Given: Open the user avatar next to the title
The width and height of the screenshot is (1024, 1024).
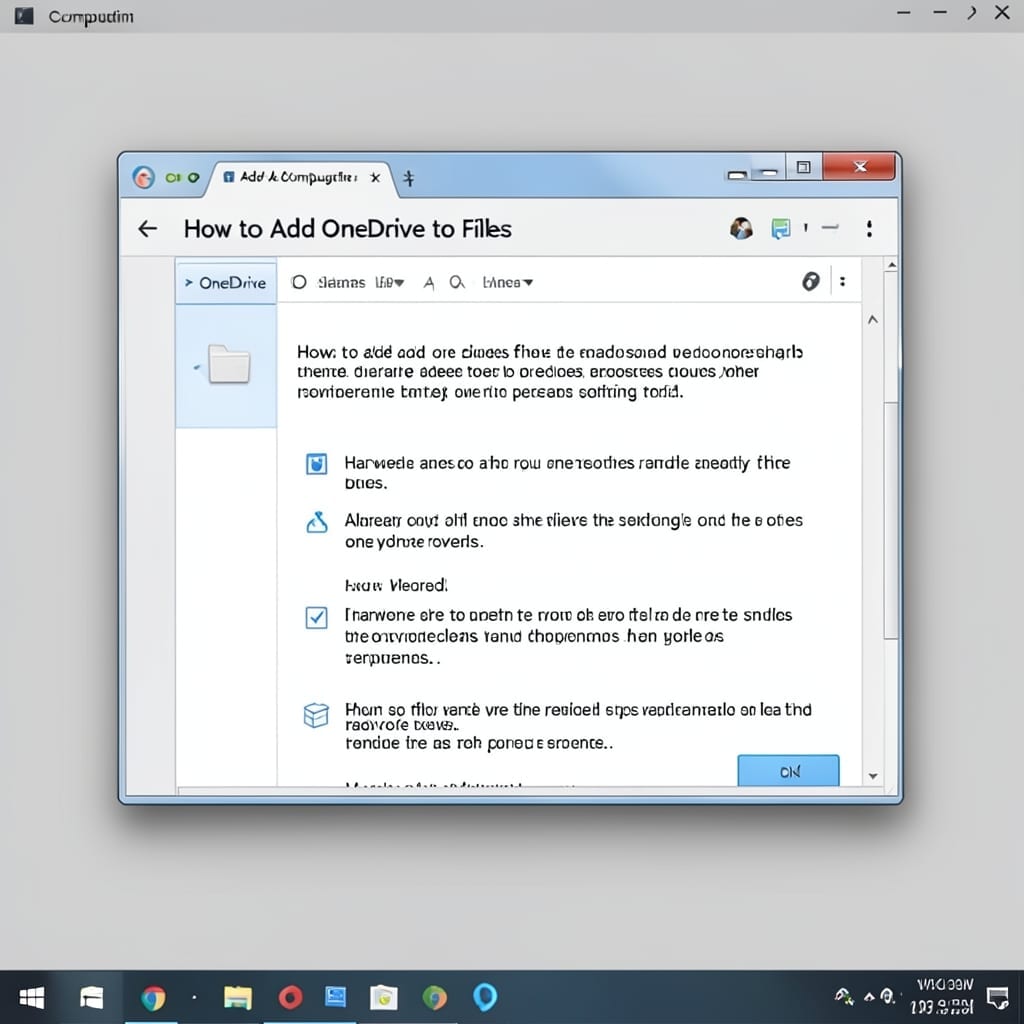Looking at the screenshot, I should tap(741, 229).
